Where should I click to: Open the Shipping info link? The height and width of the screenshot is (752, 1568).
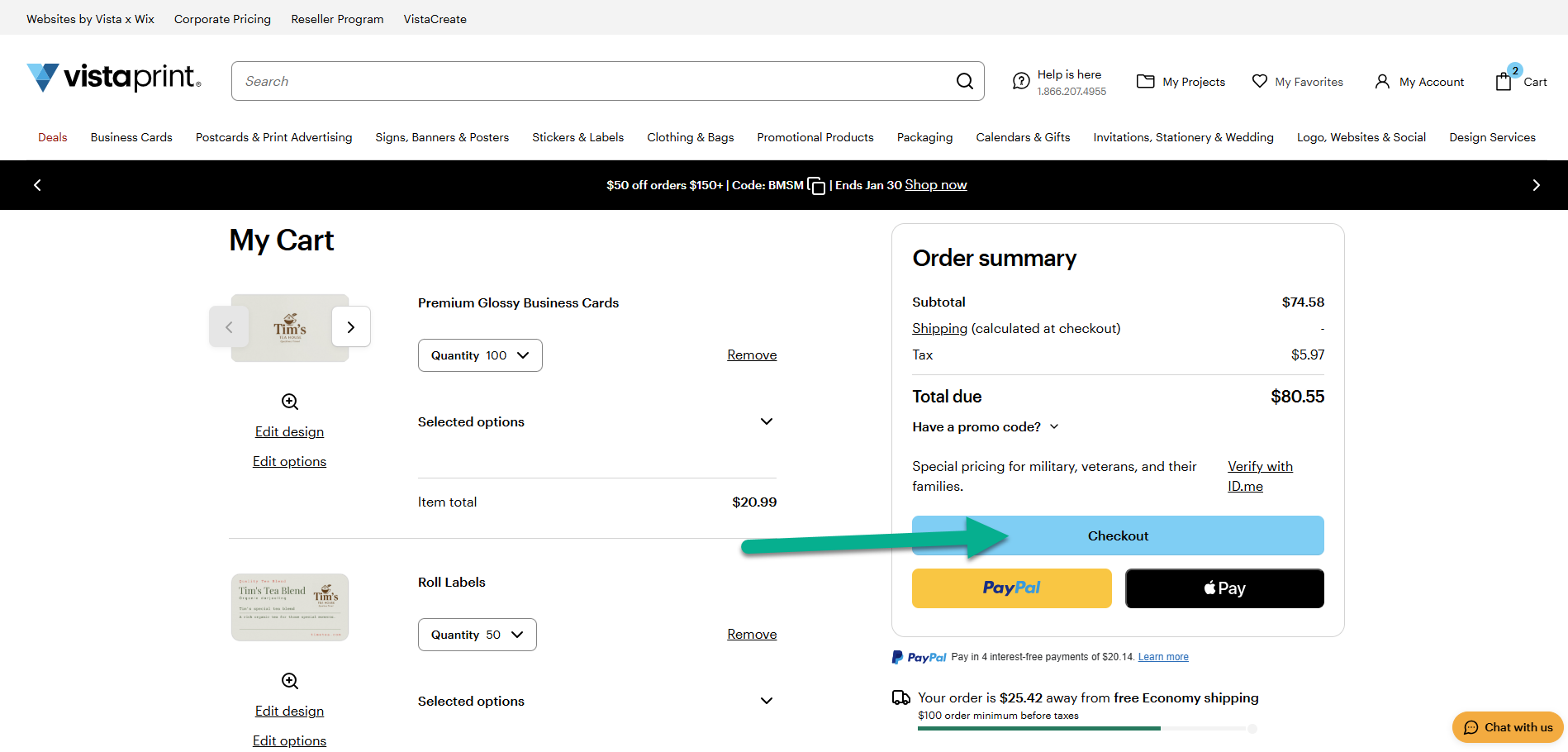[x=939, y=328]
